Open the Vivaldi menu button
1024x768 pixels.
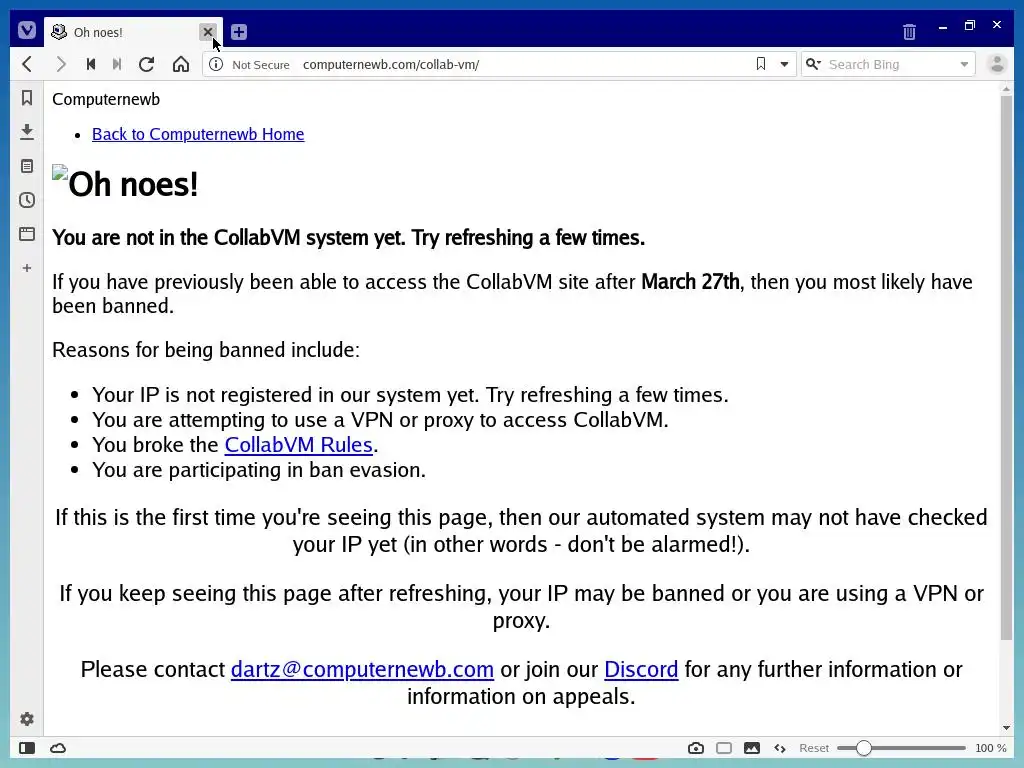click(27, 30)
